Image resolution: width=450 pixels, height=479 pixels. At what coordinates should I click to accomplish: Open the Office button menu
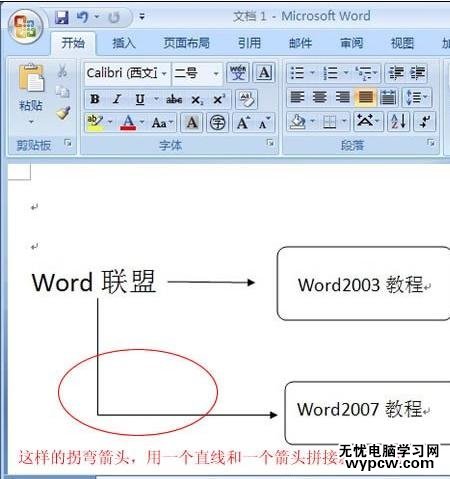coord(26,27)
